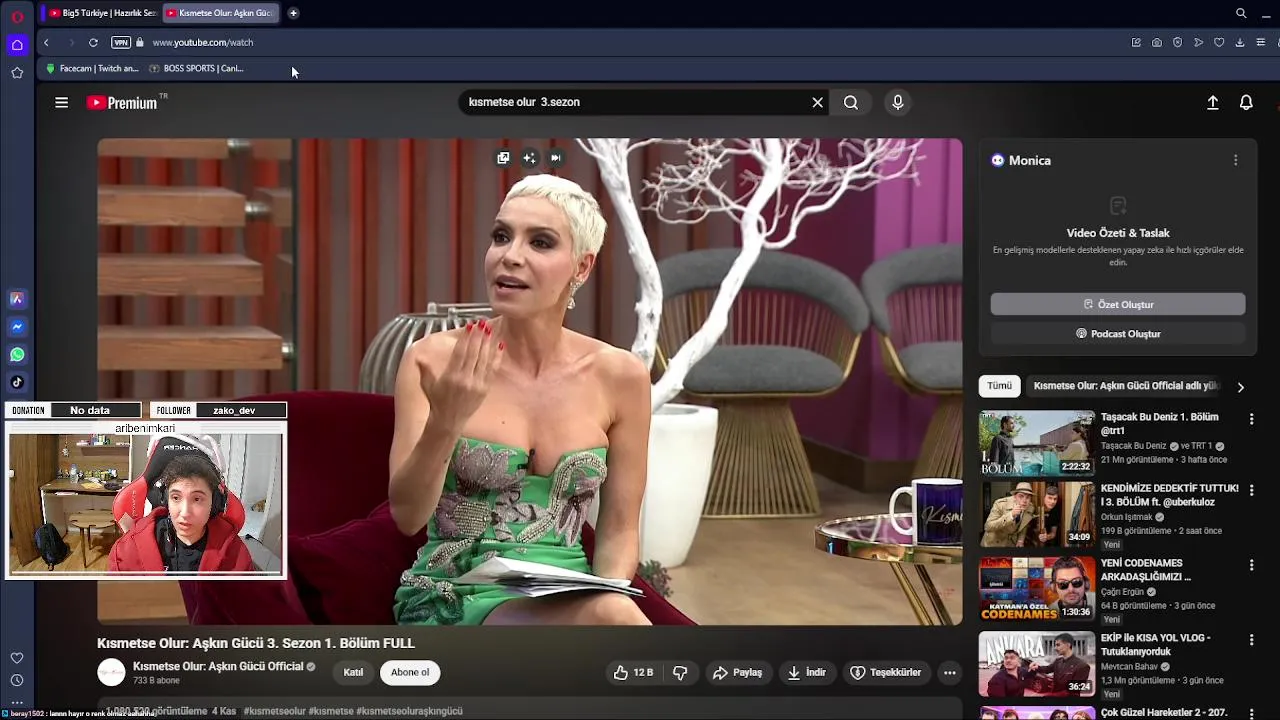Click the İndir download button
1280x720 pixels.
click(x=807, y=673)
